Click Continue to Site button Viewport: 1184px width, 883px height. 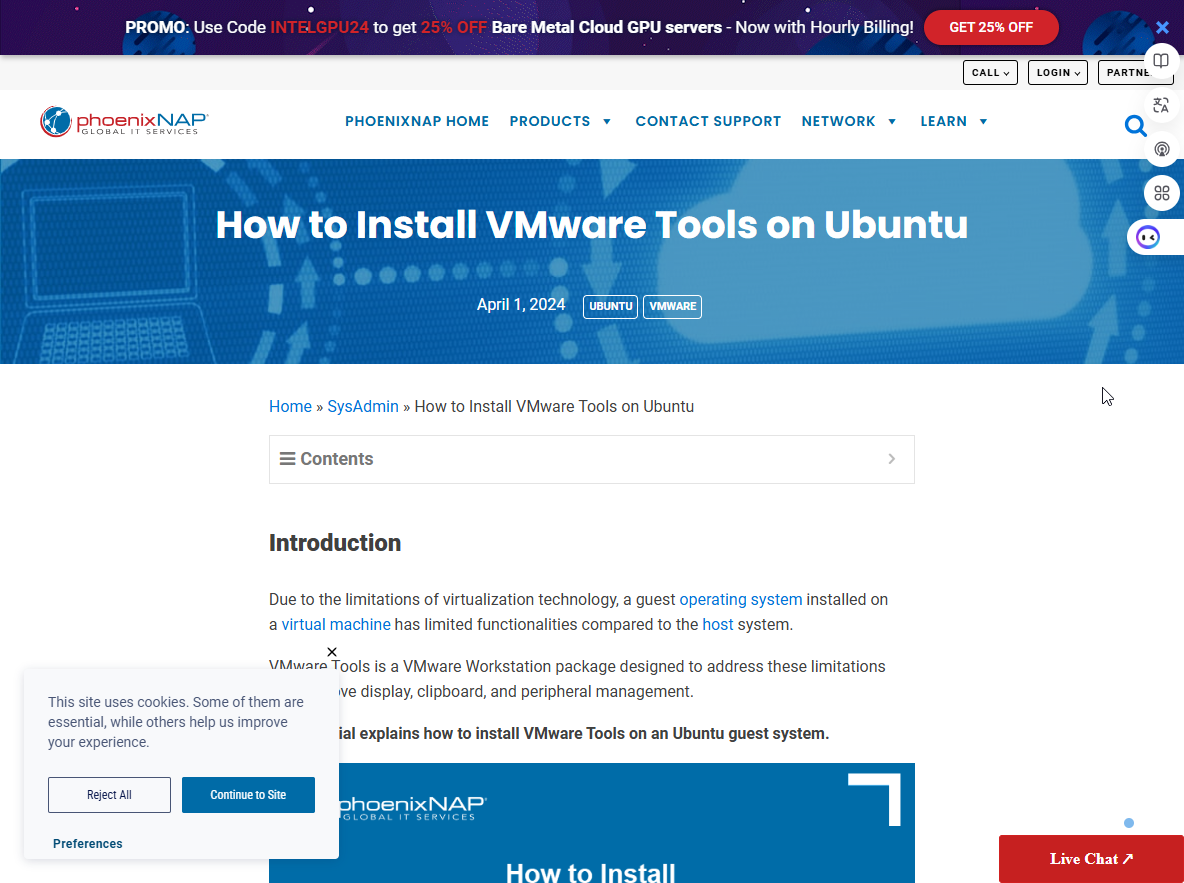pyautogui.click(x=248, y=795)
